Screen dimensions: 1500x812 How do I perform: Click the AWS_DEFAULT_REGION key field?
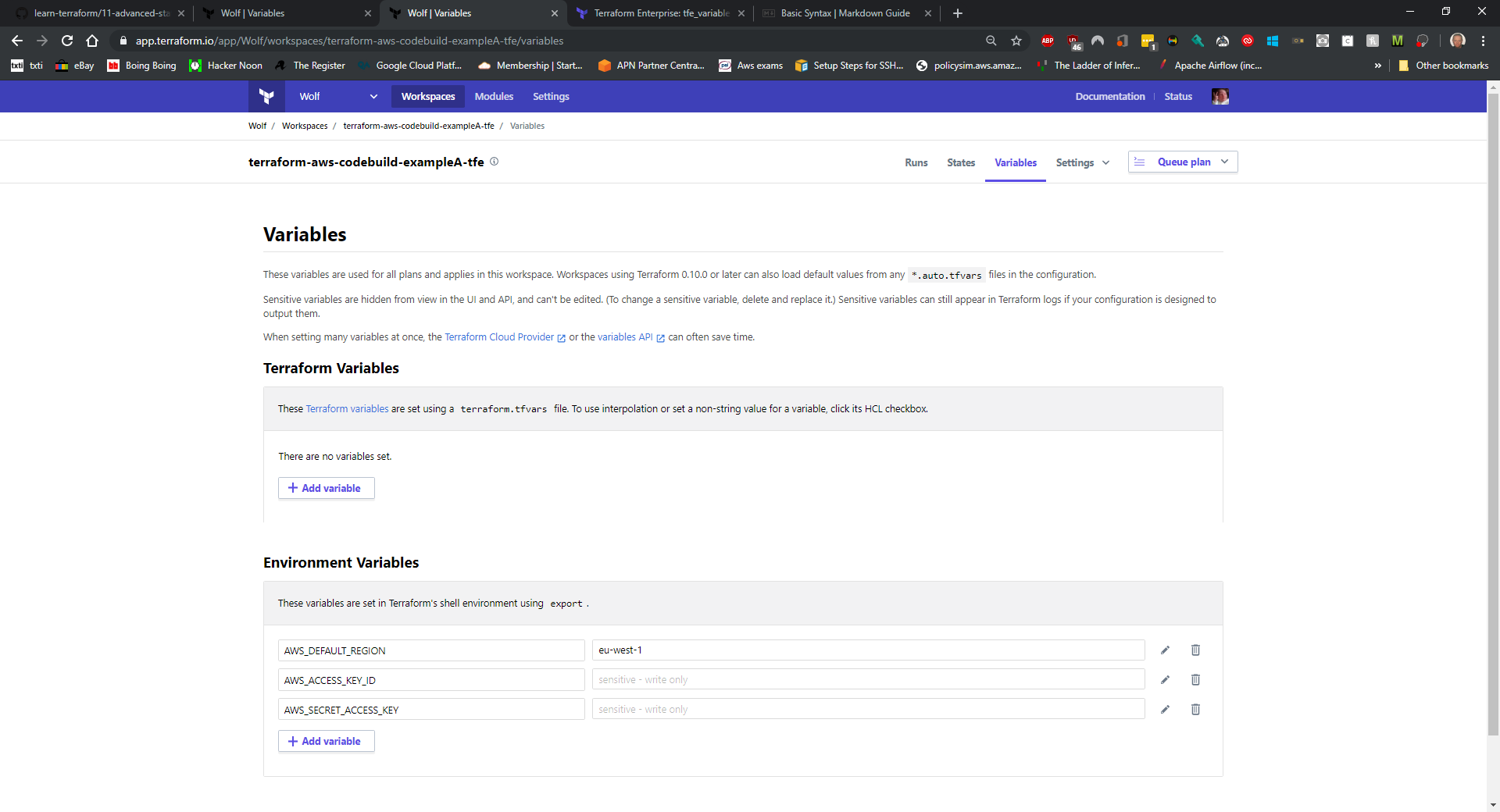(431, 650)
